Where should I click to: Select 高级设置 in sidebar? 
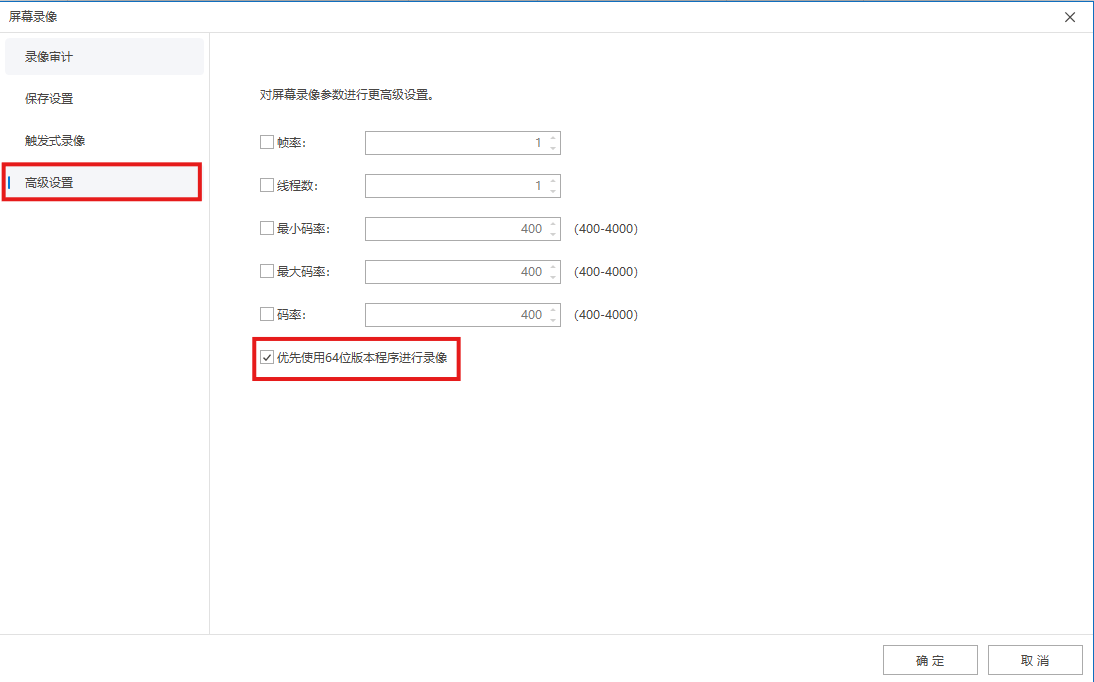coord(104,183)
